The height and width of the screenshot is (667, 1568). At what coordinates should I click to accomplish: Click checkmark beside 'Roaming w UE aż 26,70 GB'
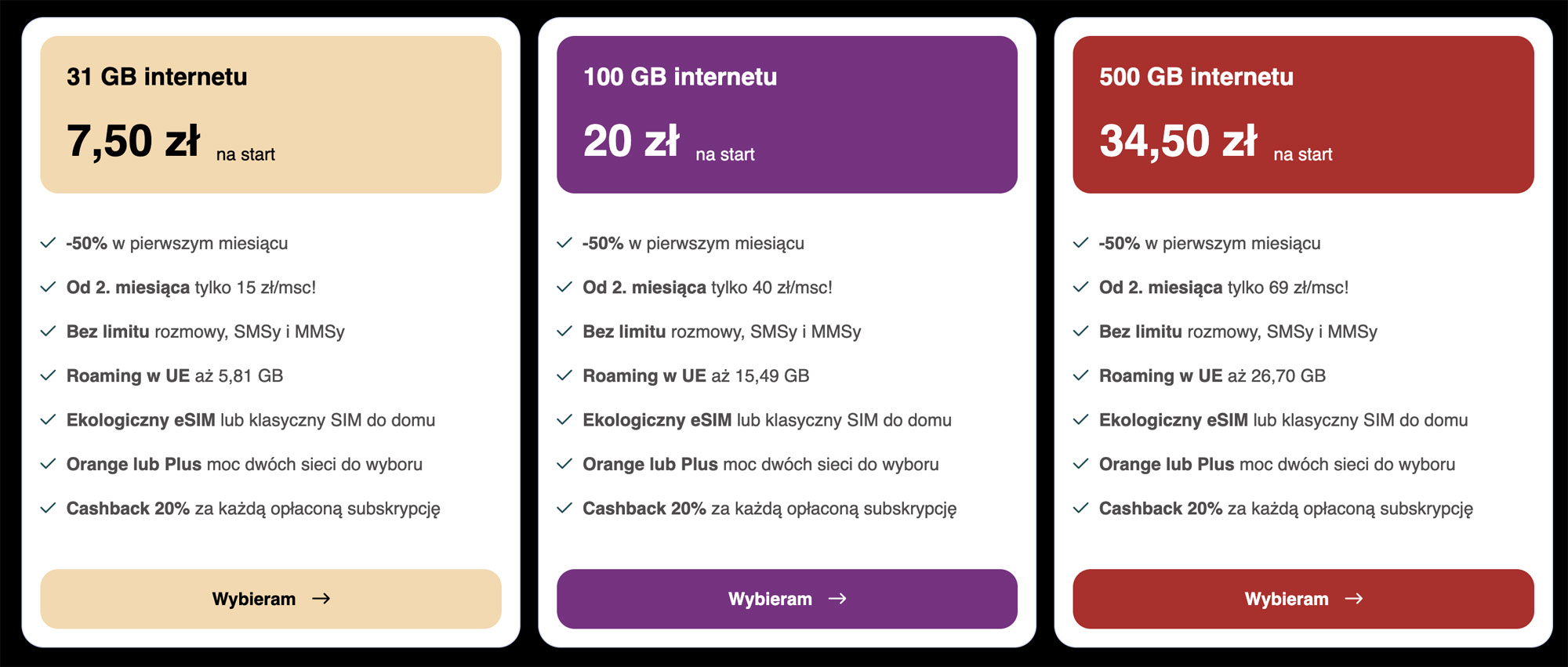point(1080,375)
